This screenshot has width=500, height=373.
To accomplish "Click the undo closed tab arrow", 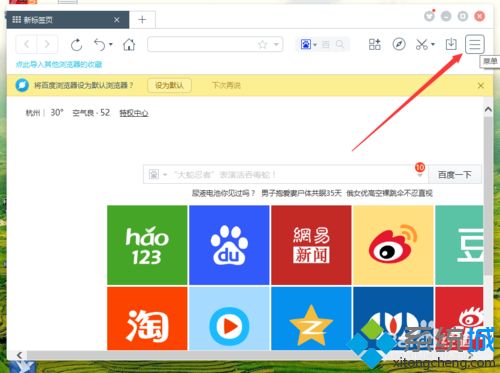I will (100, 44).
